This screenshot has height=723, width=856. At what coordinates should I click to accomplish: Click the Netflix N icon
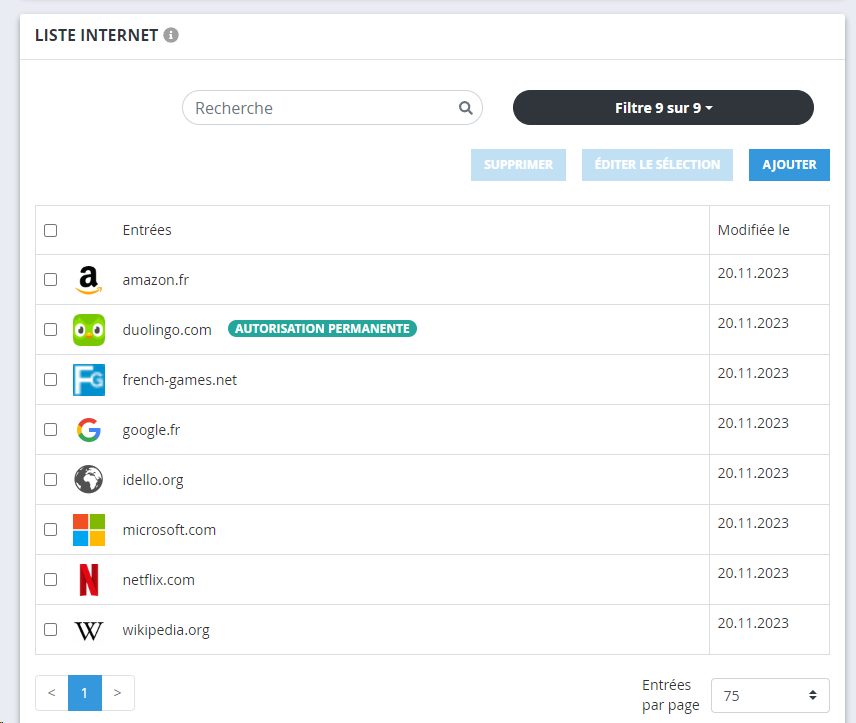pos(89,579)
